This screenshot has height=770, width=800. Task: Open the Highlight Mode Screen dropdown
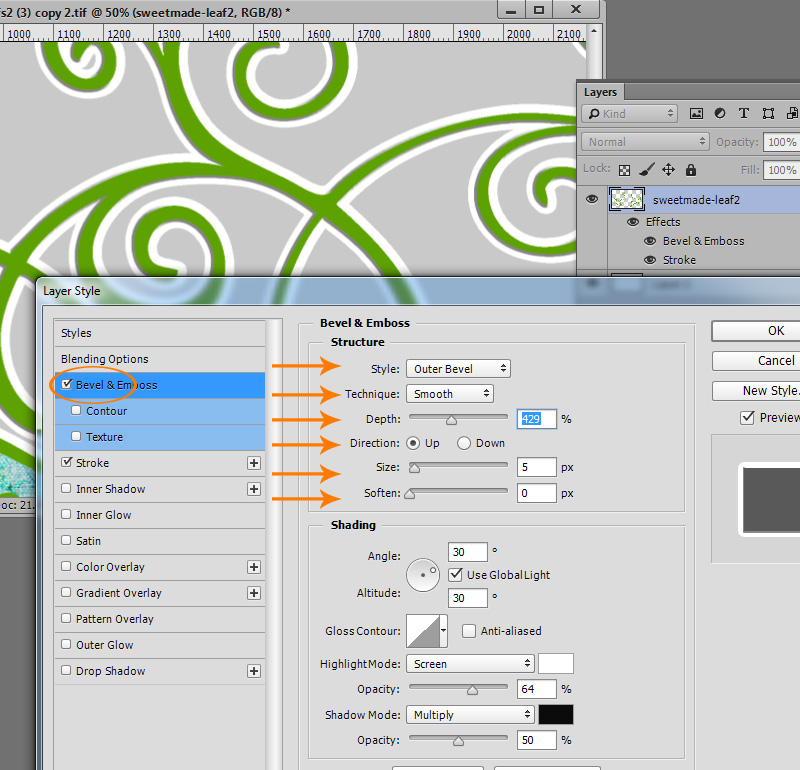click(470, 663)
